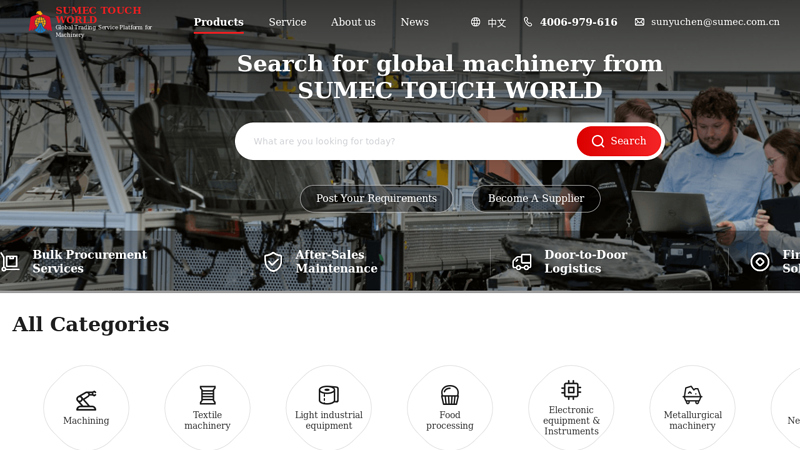Open After-Sales Maintenance text link
This screenshot has width=800, height=450.
(336, 262)
